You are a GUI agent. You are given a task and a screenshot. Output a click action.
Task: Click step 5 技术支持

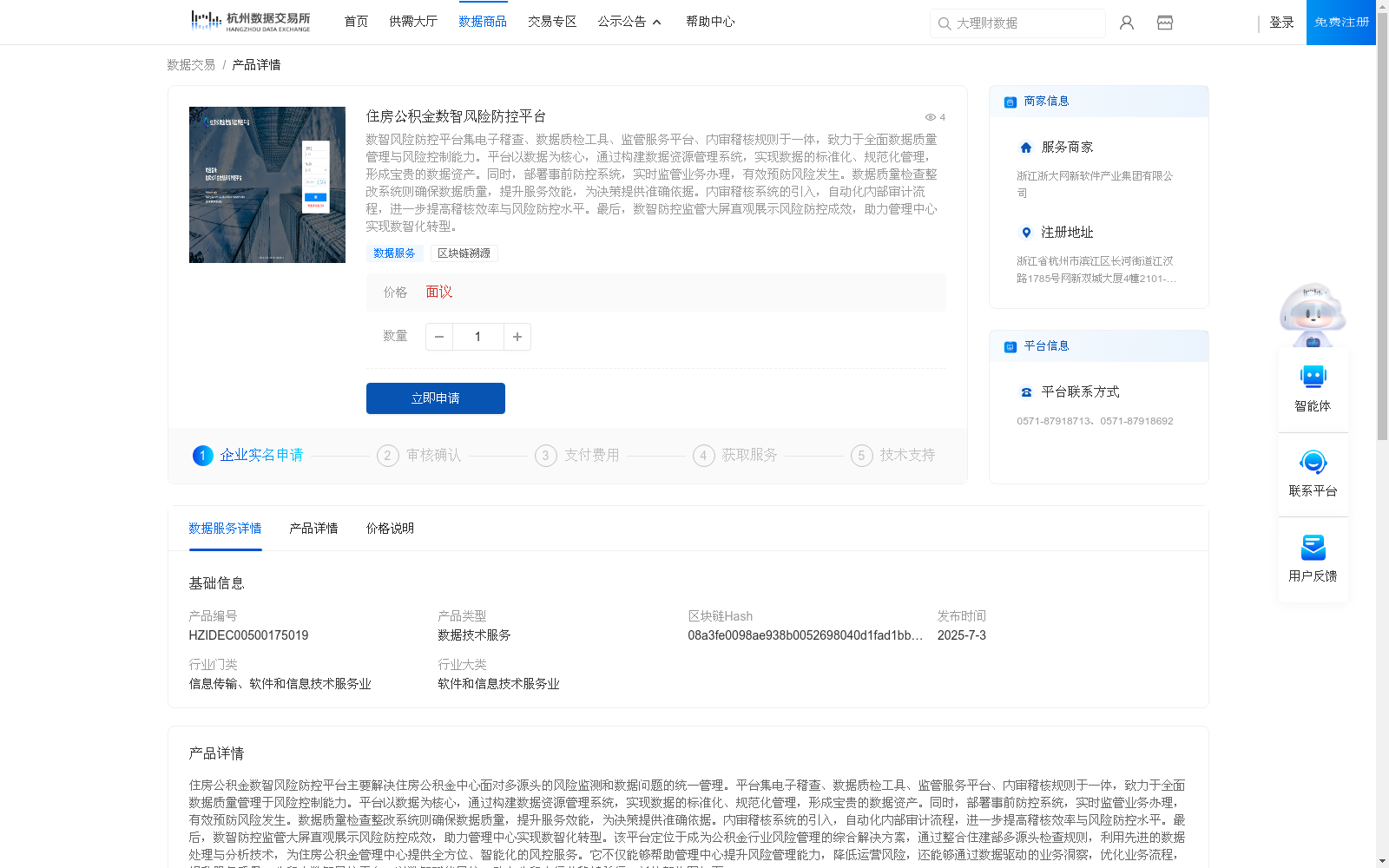coord(893,456)
